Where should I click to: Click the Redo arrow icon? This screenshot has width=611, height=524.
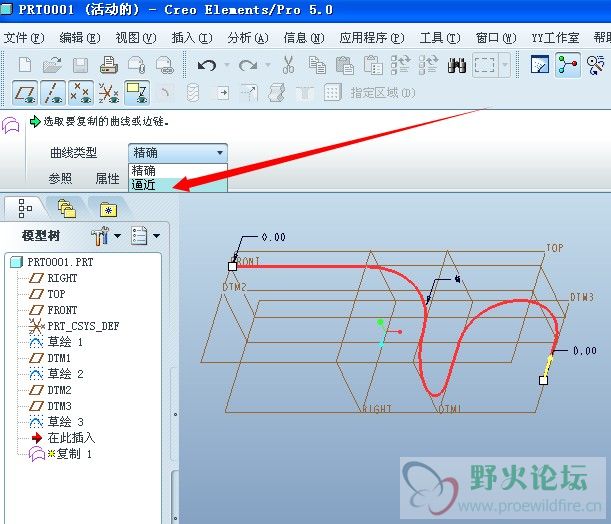coord(248,65)
